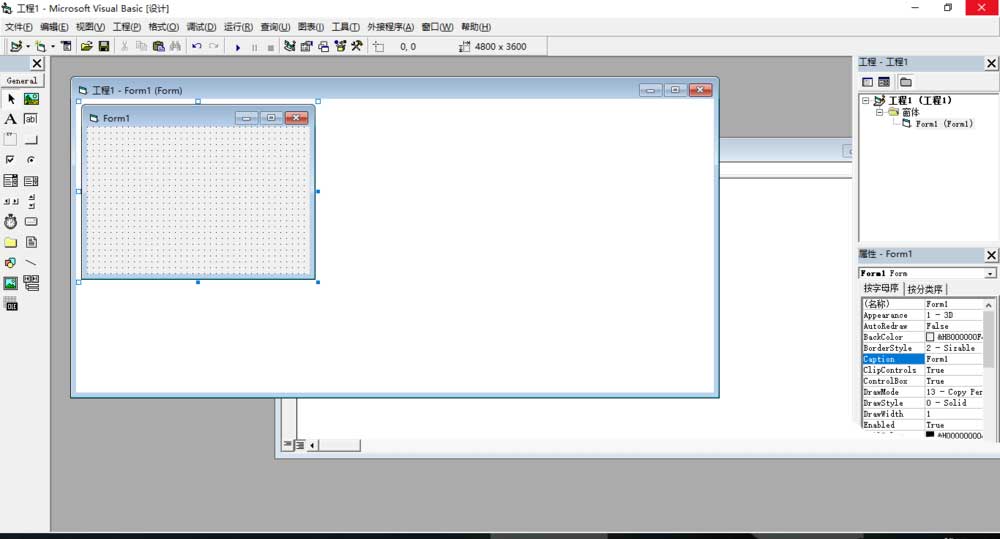
Task: Click View Object in the project panel
Action: pyautogui.click(x=884, y=82)
